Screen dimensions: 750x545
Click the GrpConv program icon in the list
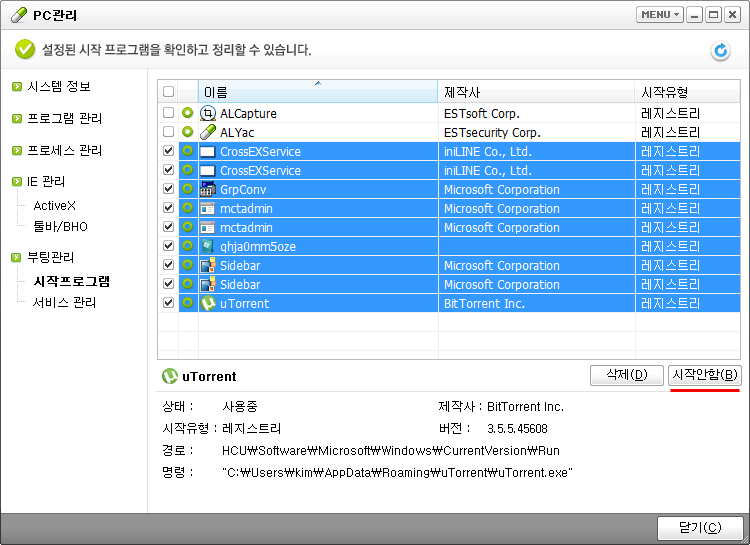[208, 189]
